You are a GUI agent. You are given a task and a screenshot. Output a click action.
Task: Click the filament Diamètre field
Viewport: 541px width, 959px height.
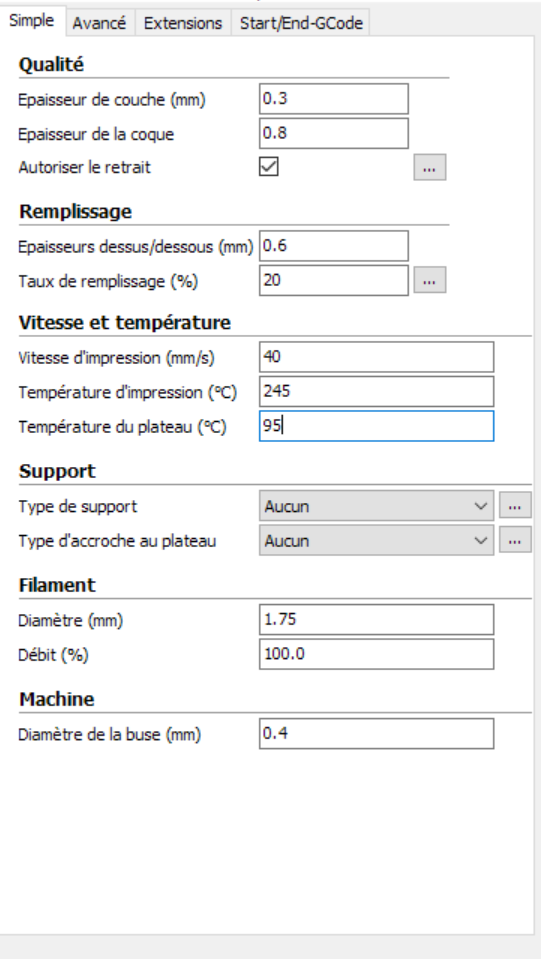pos(377,620)
